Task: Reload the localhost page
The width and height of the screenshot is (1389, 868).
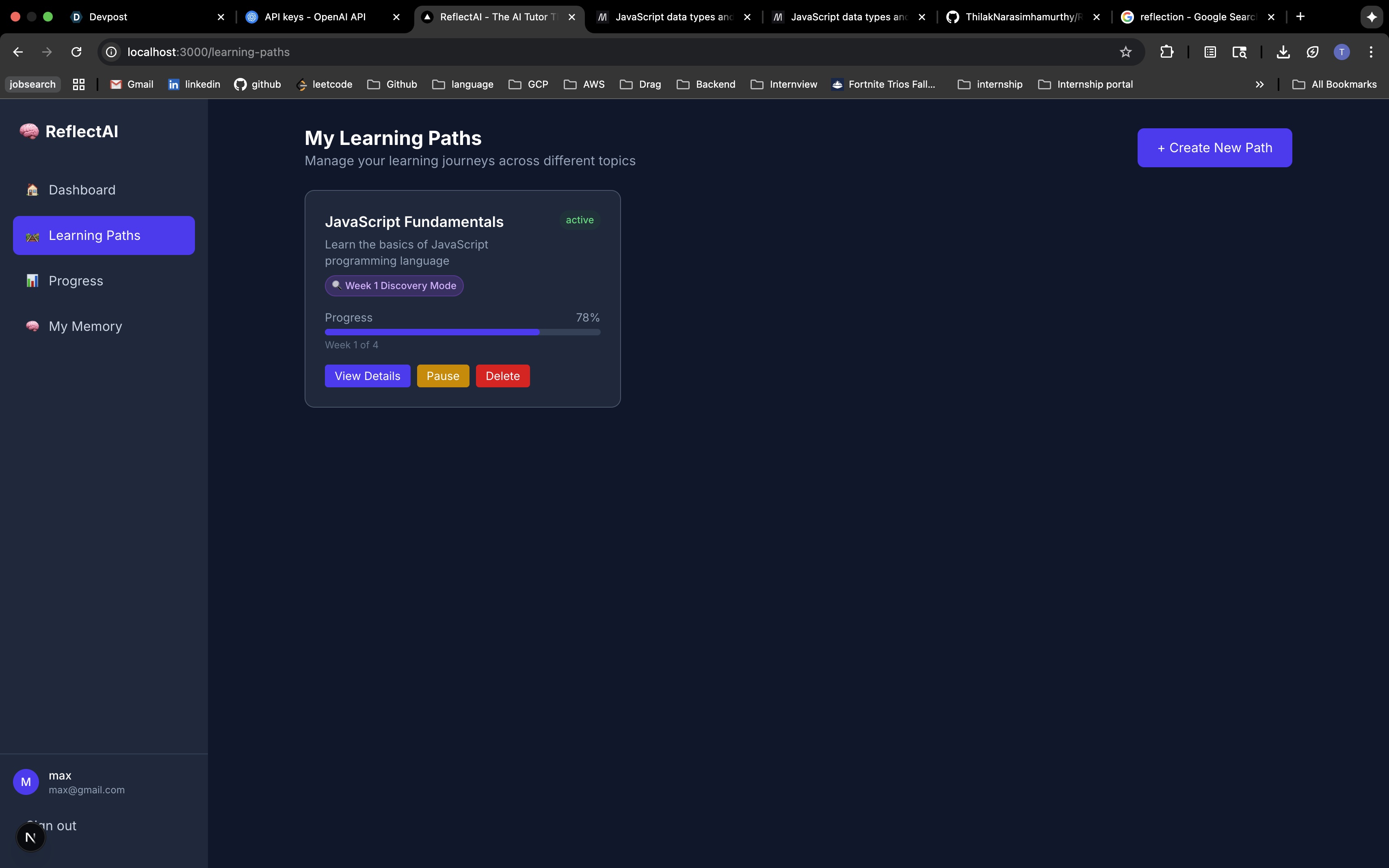Action: (76, 52)
